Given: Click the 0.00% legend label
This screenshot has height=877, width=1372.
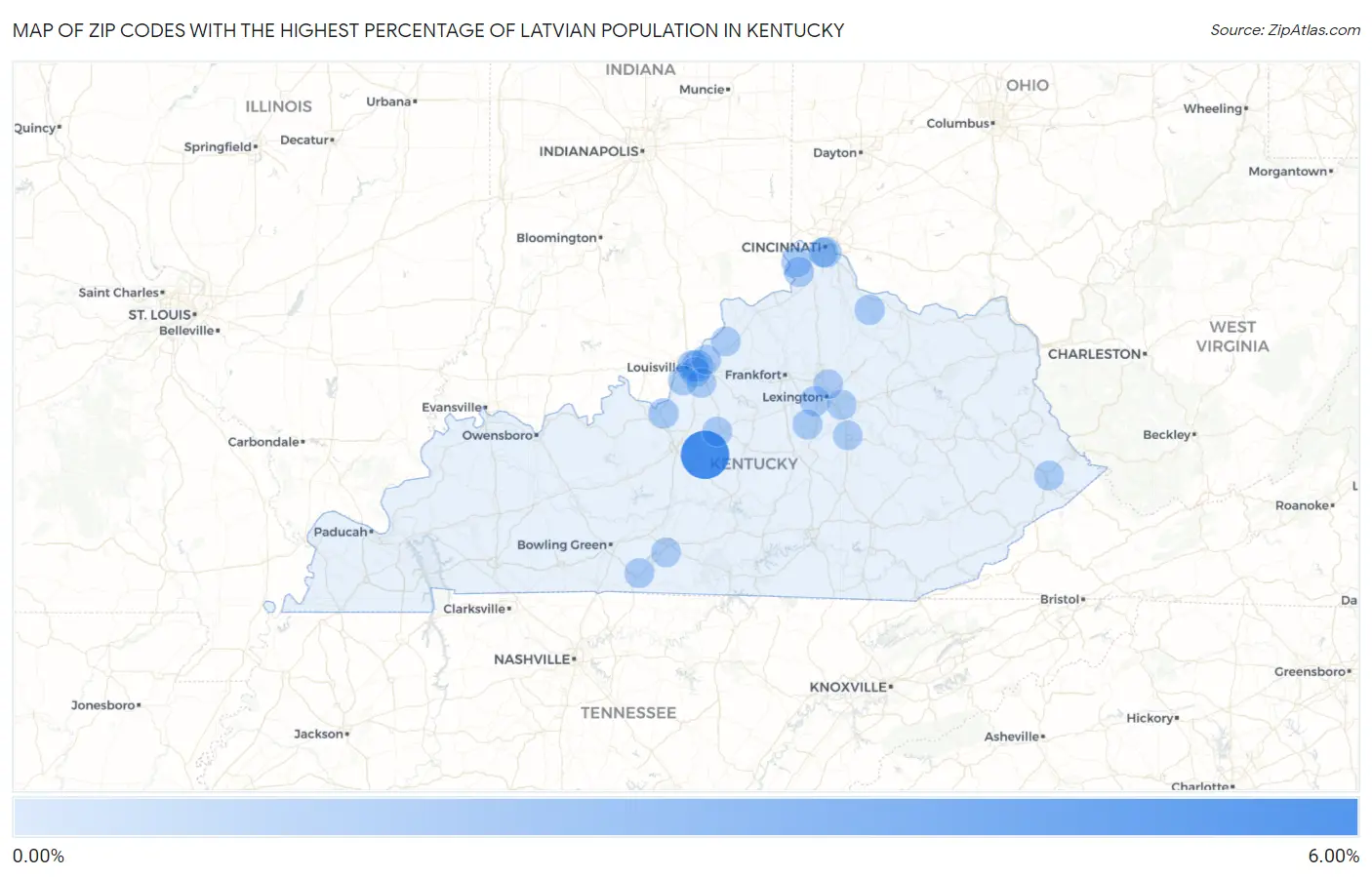Looking at the screenshot, I should coord(38,856).
